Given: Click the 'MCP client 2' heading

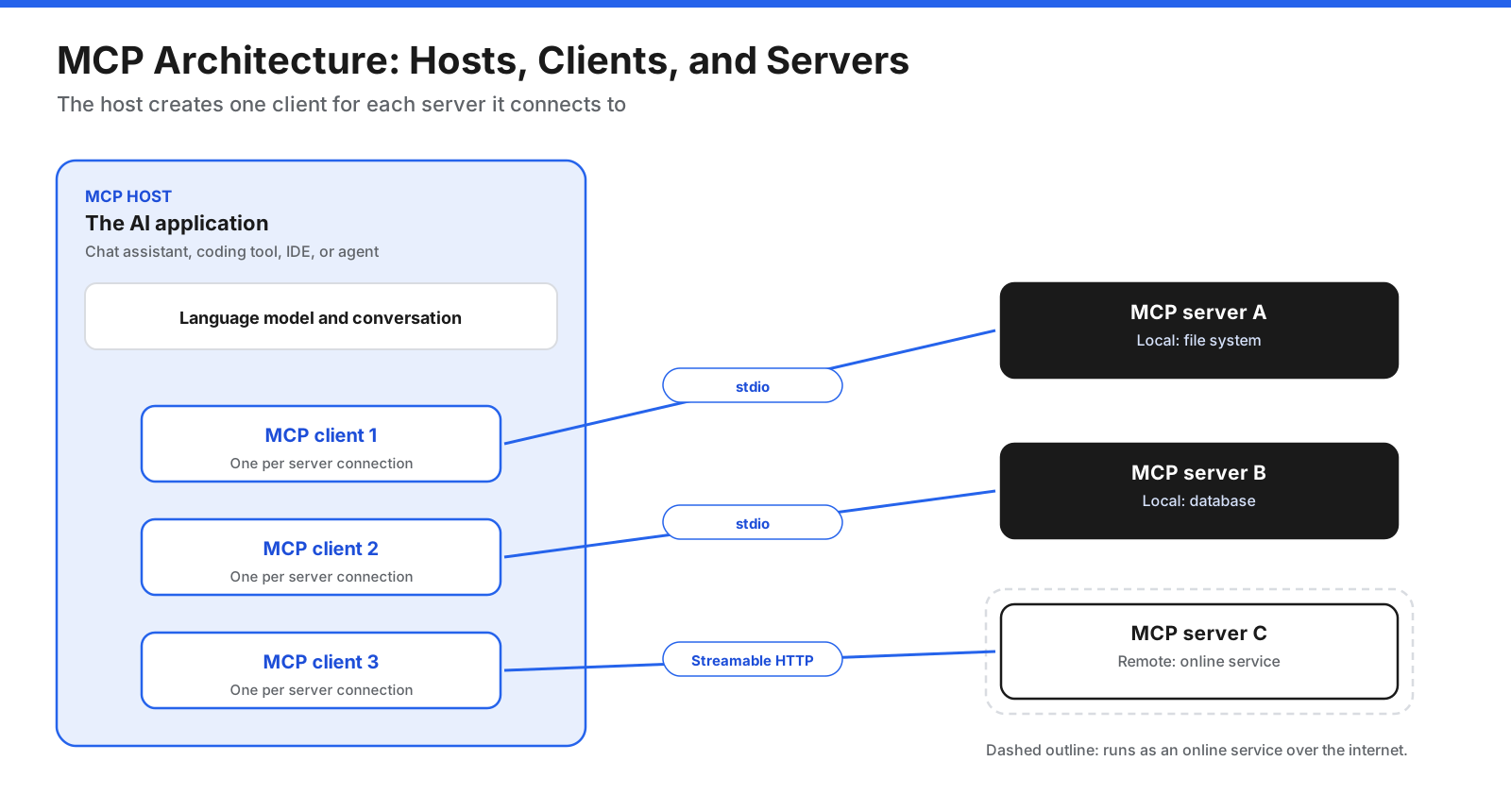Looking at the screenshot, I should pos(321,549).
